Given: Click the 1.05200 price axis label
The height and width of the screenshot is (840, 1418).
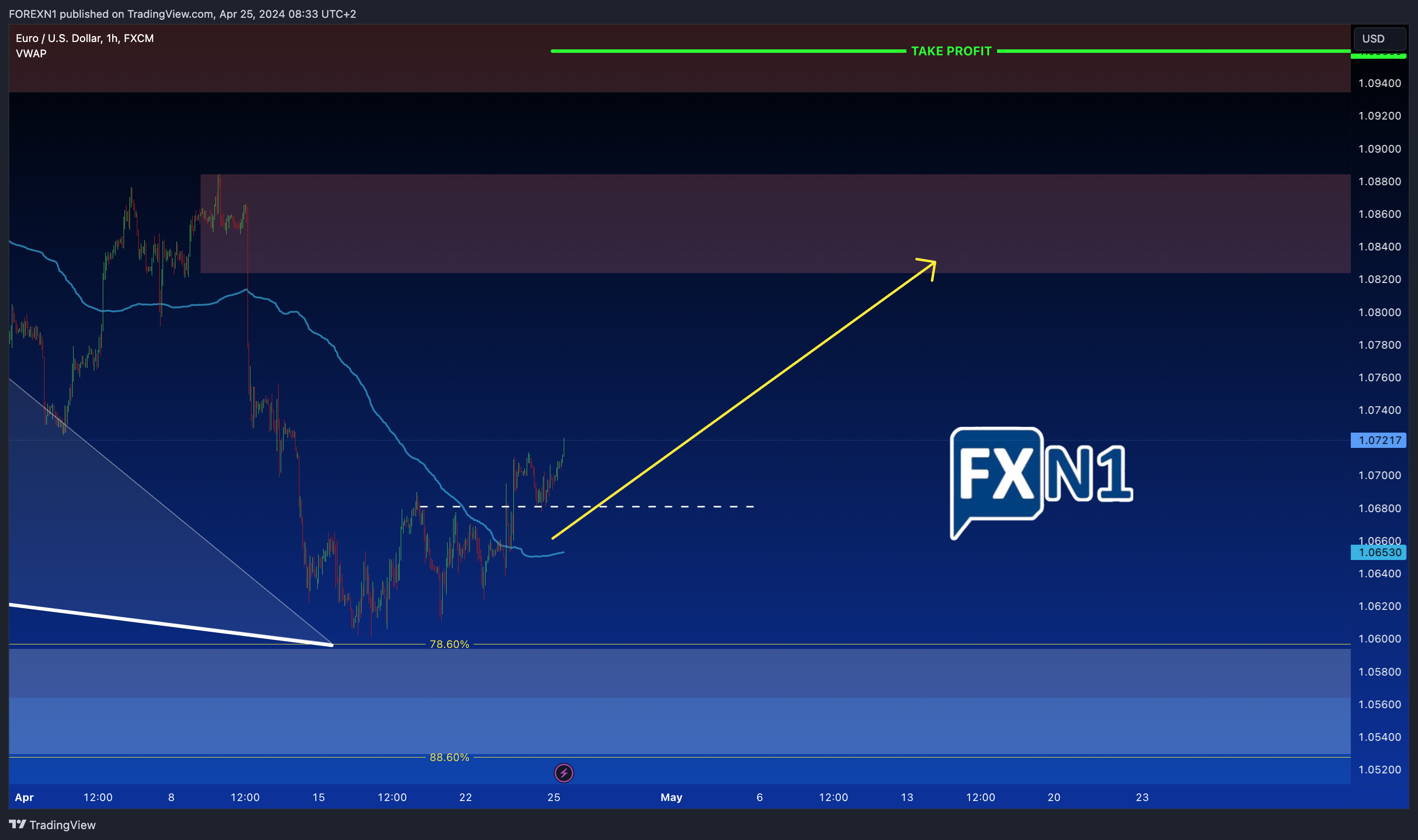Looking at the screenshot, I should [1379, 769].
